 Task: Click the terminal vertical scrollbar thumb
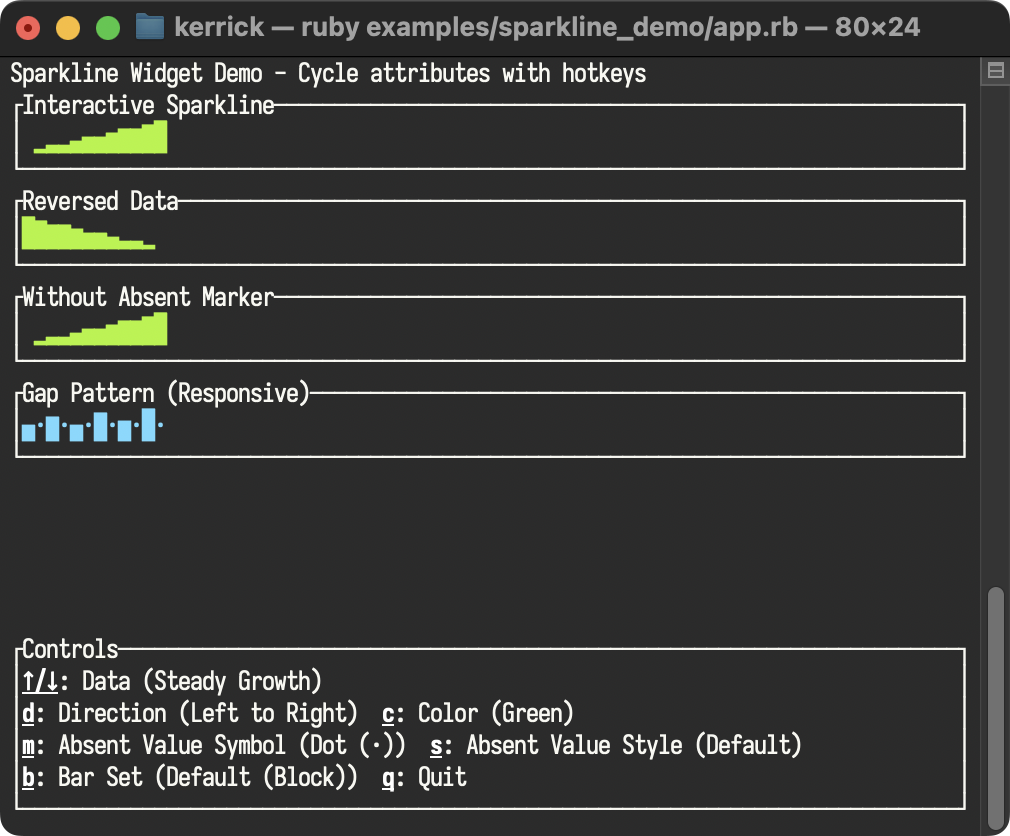tap(996, 708)
